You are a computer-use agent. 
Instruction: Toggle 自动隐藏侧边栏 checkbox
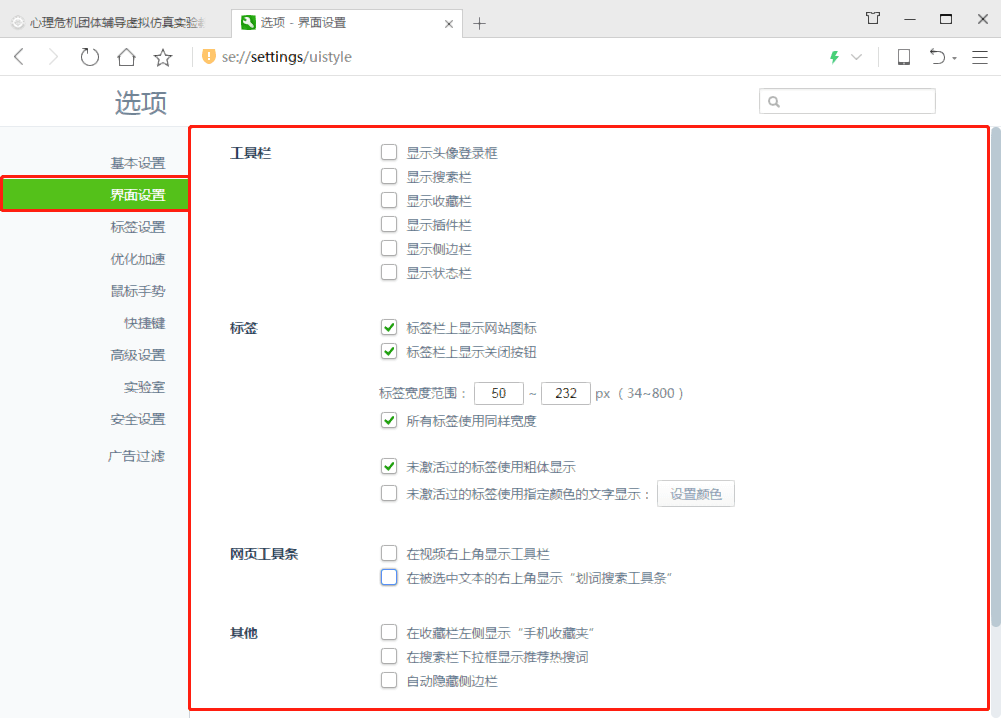coord(389,681)
